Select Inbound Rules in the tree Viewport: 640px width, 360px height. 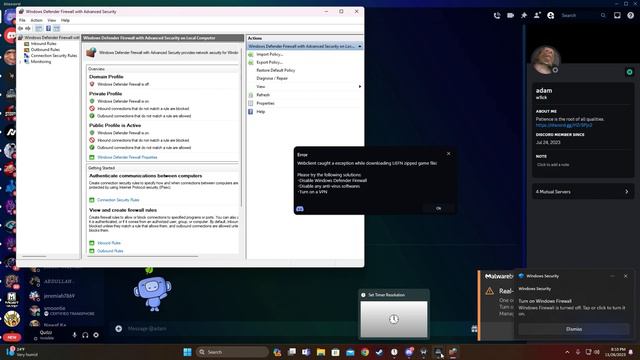coord(43,44)
